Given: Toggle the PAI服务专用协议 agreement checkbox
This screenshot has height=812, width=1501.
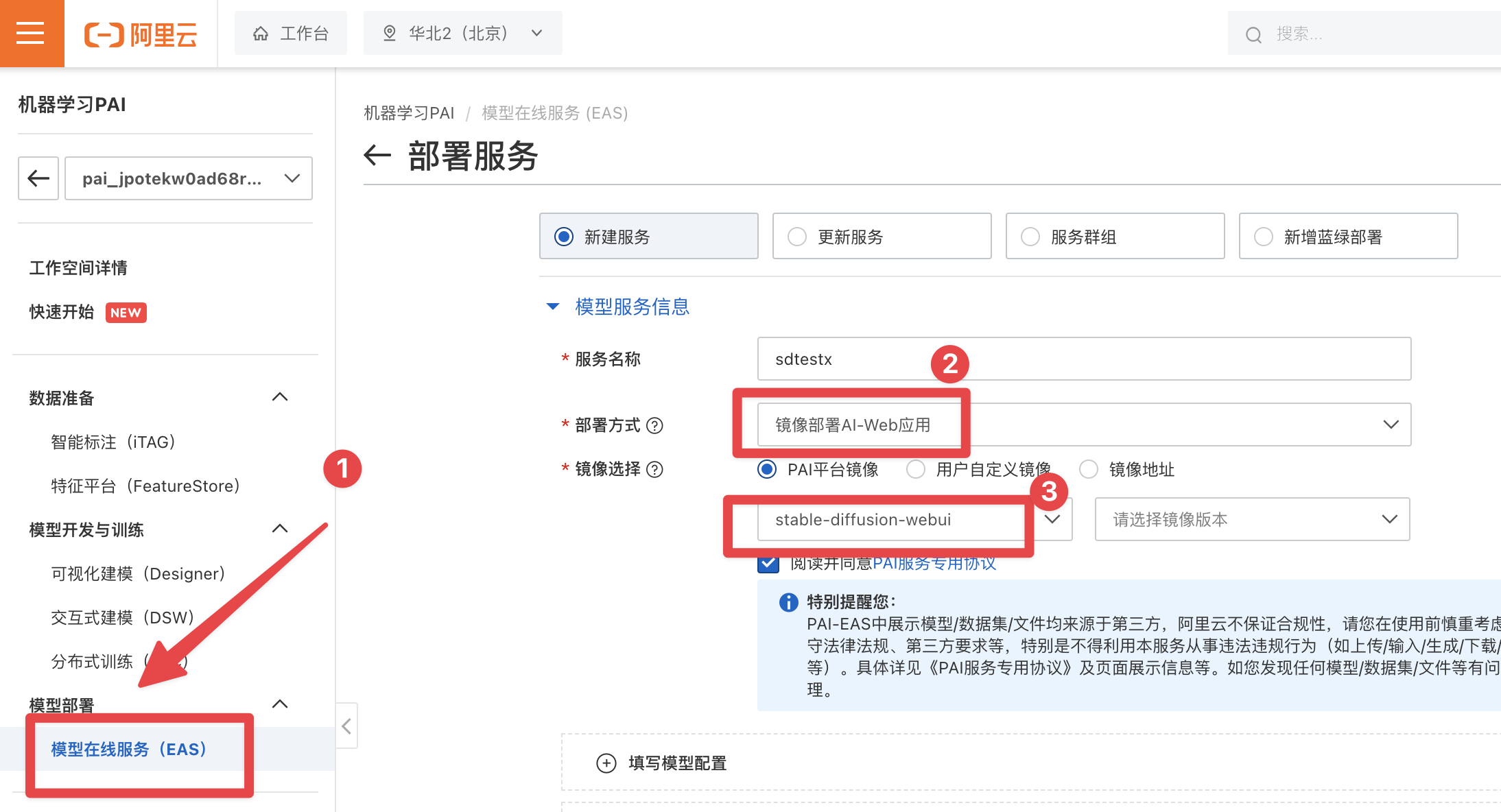Looking at the screenshot, I should pos(768,564).
